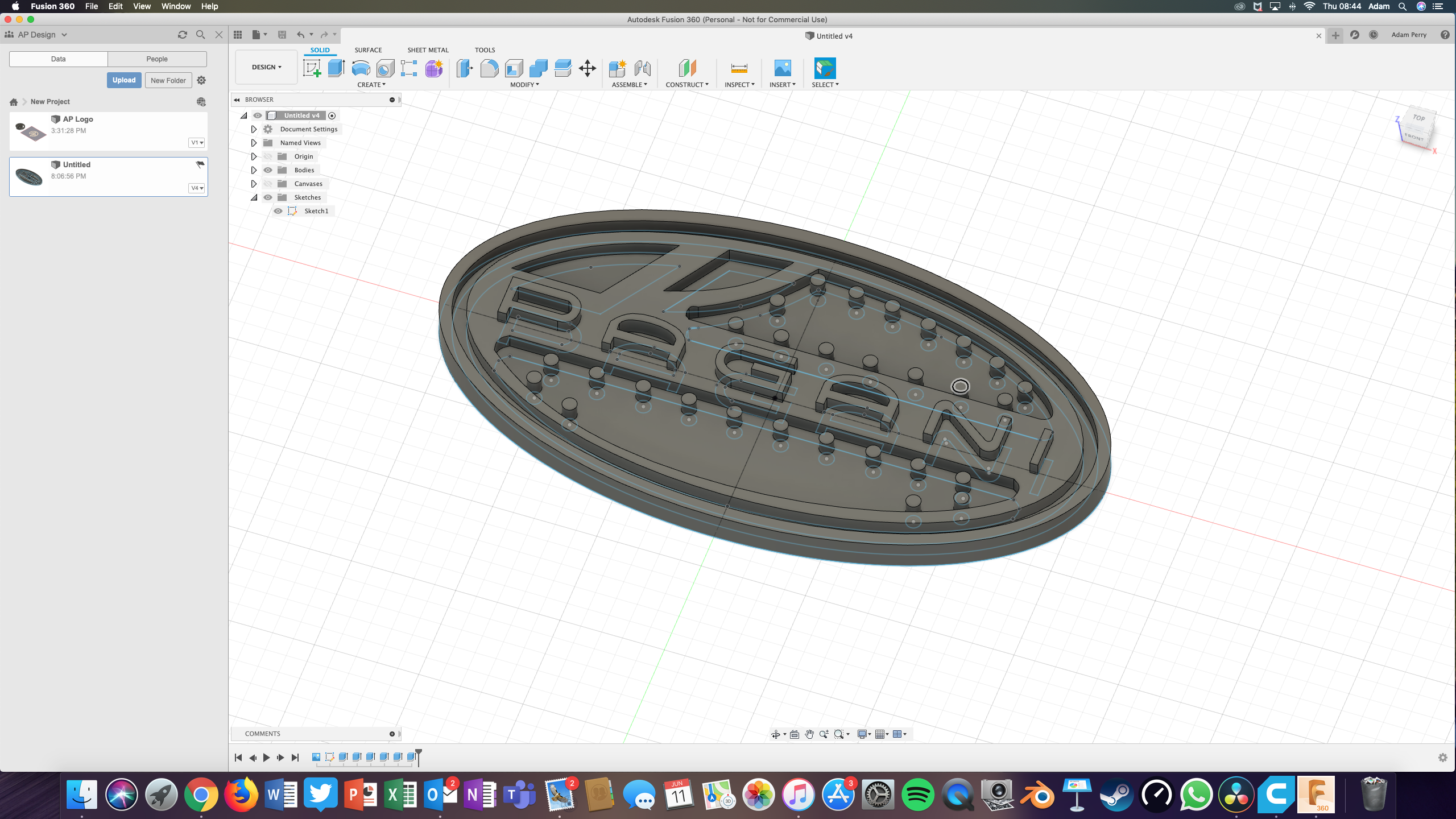
Task: Expand the Canvases folder
Action: coord(254,184)
